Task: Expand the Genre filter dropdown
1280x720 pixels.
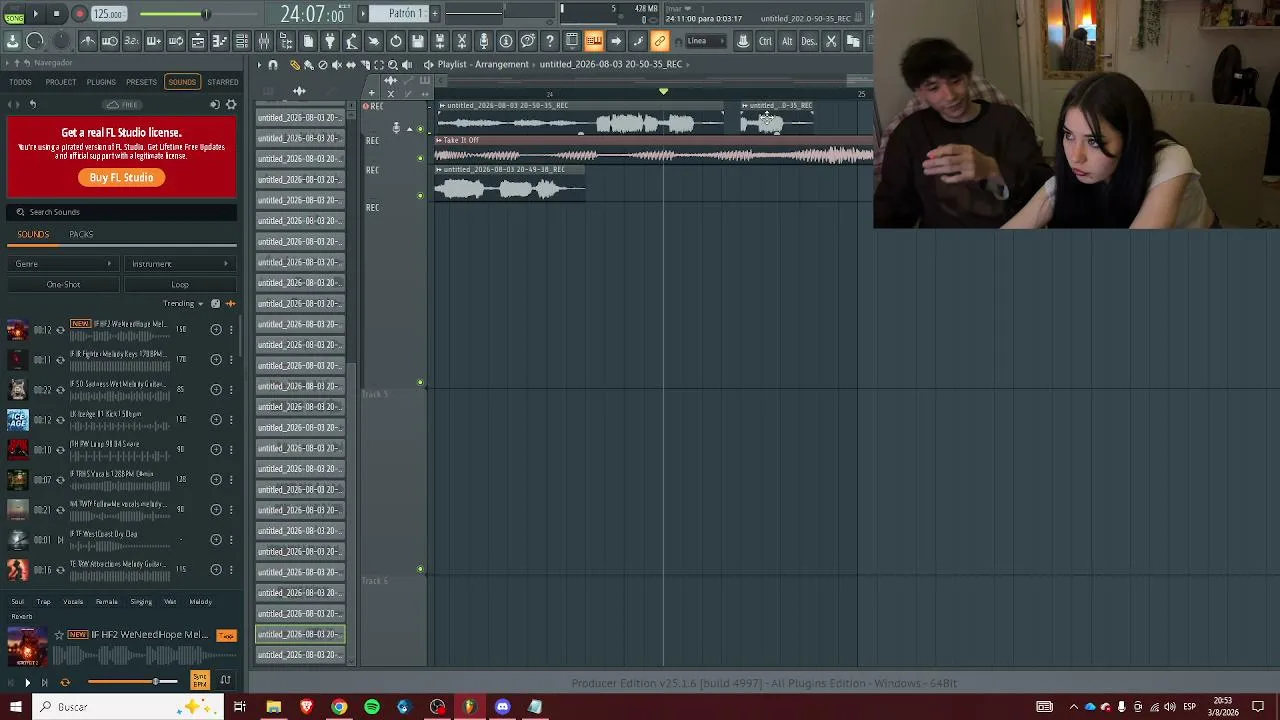Action: click(x=63, y=264)
